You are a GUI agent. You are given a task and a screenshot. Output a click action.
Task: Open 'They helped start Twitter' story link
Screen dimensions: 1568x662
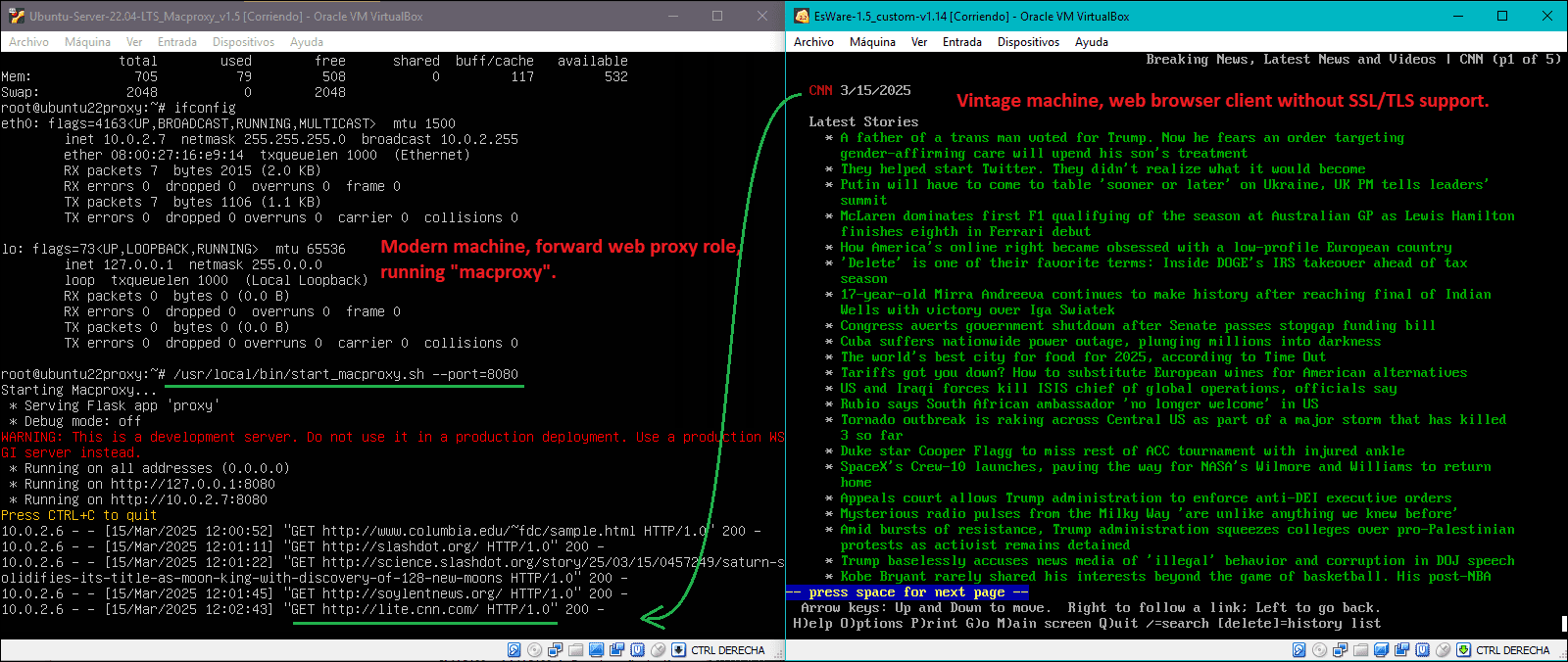click(1102, 168)
